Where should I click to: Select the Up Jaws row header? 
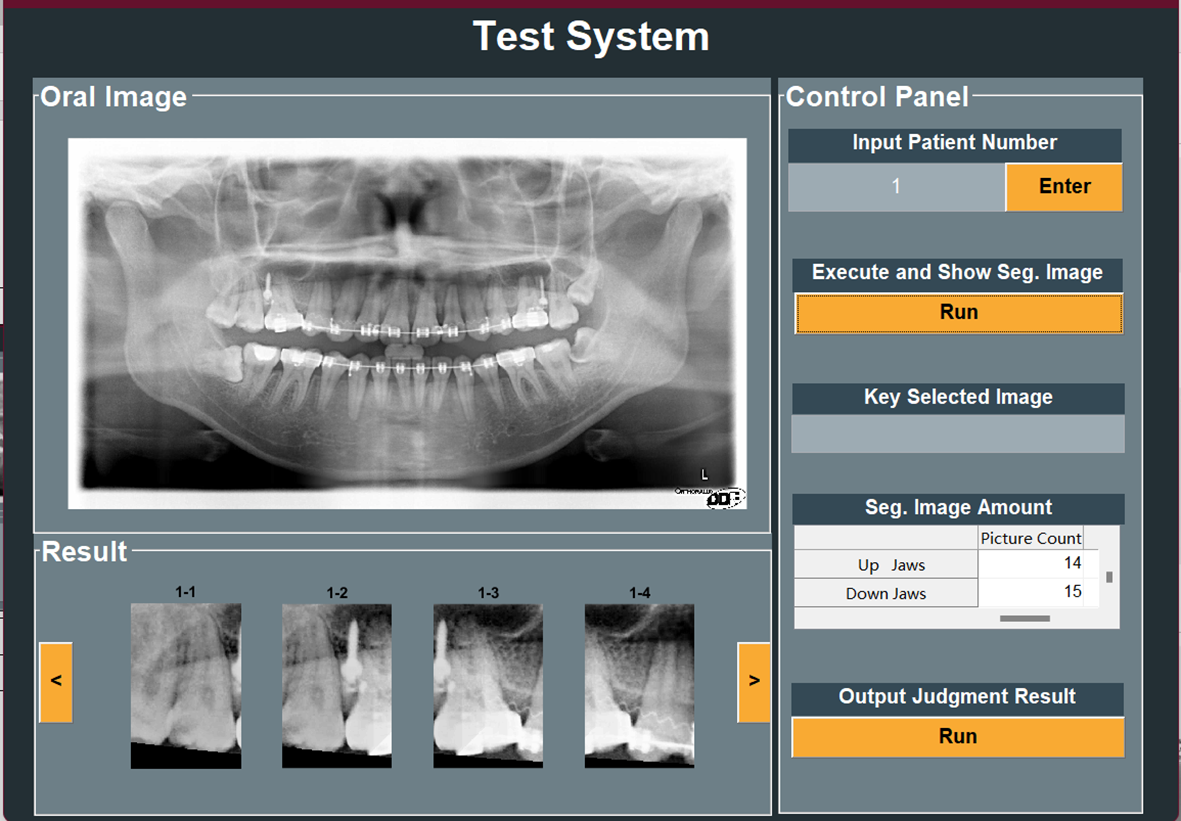(886, 565)
